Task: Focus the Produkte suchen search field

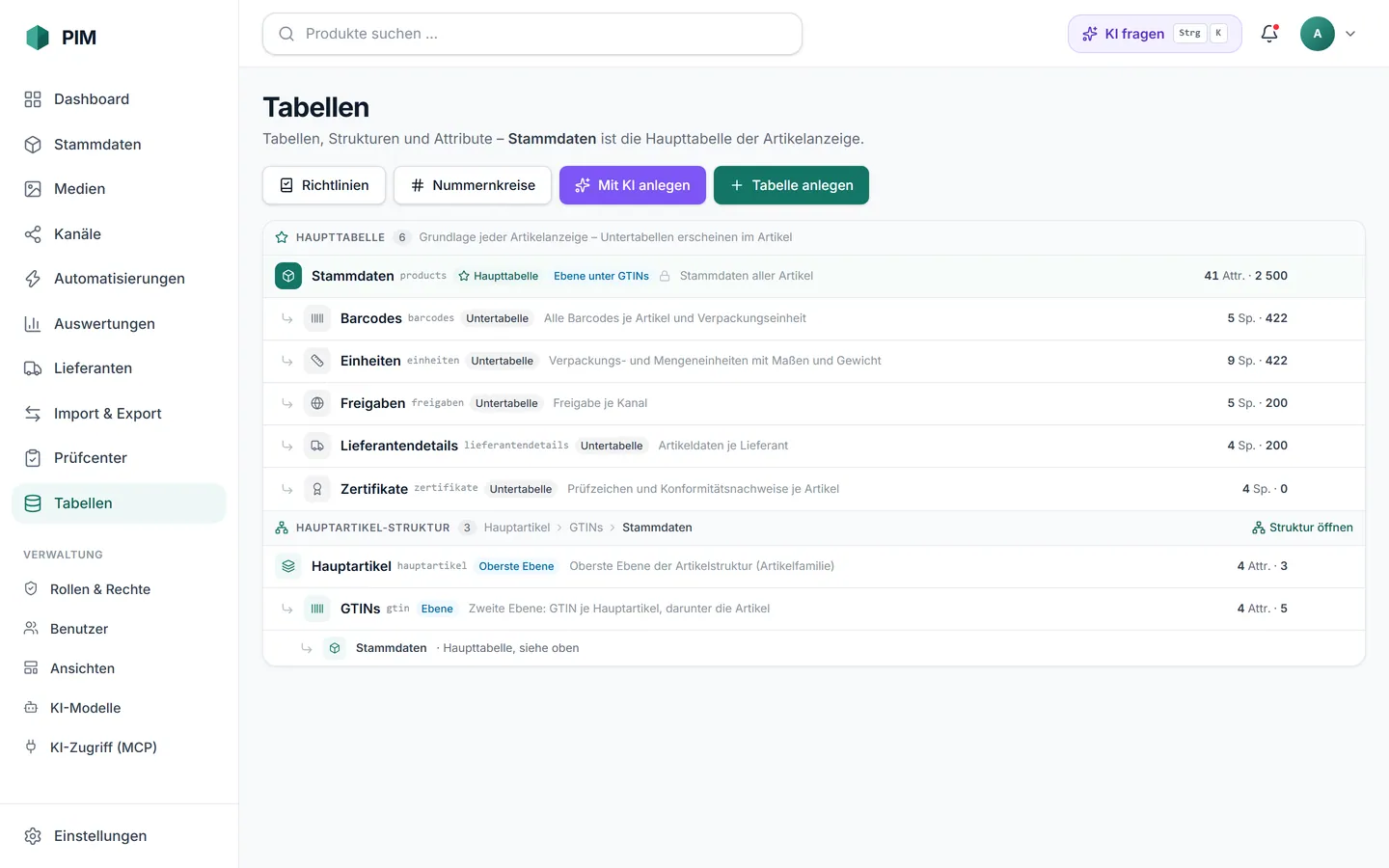Action: (x=532, y=34)
